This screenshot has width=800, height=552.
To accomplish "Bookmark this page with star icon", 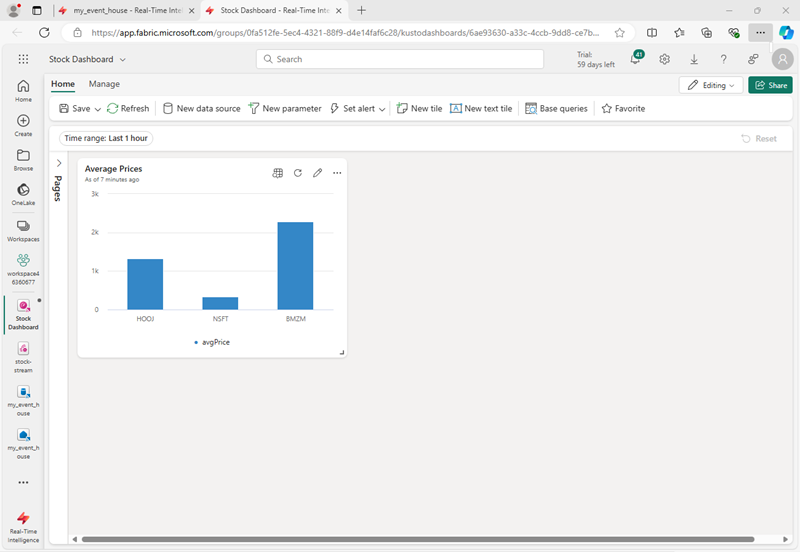I will 619,33.
